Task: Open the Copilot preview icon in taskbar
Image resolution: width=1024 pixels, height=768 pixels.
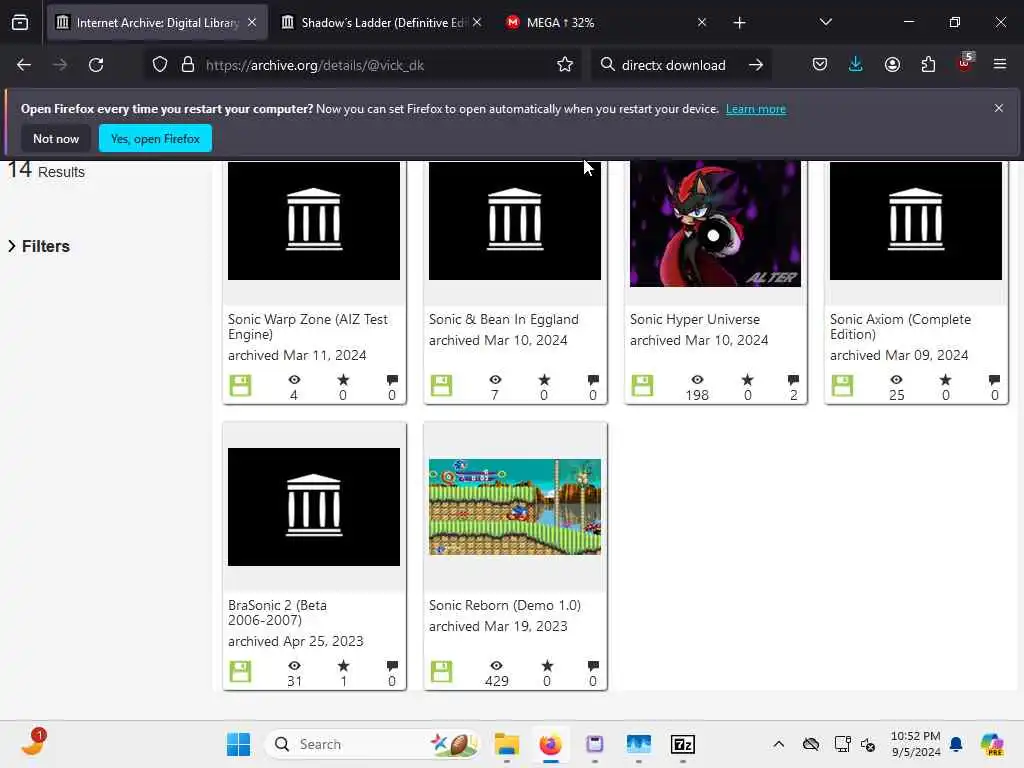Action: pyautogui.click(x=991, y=744)
